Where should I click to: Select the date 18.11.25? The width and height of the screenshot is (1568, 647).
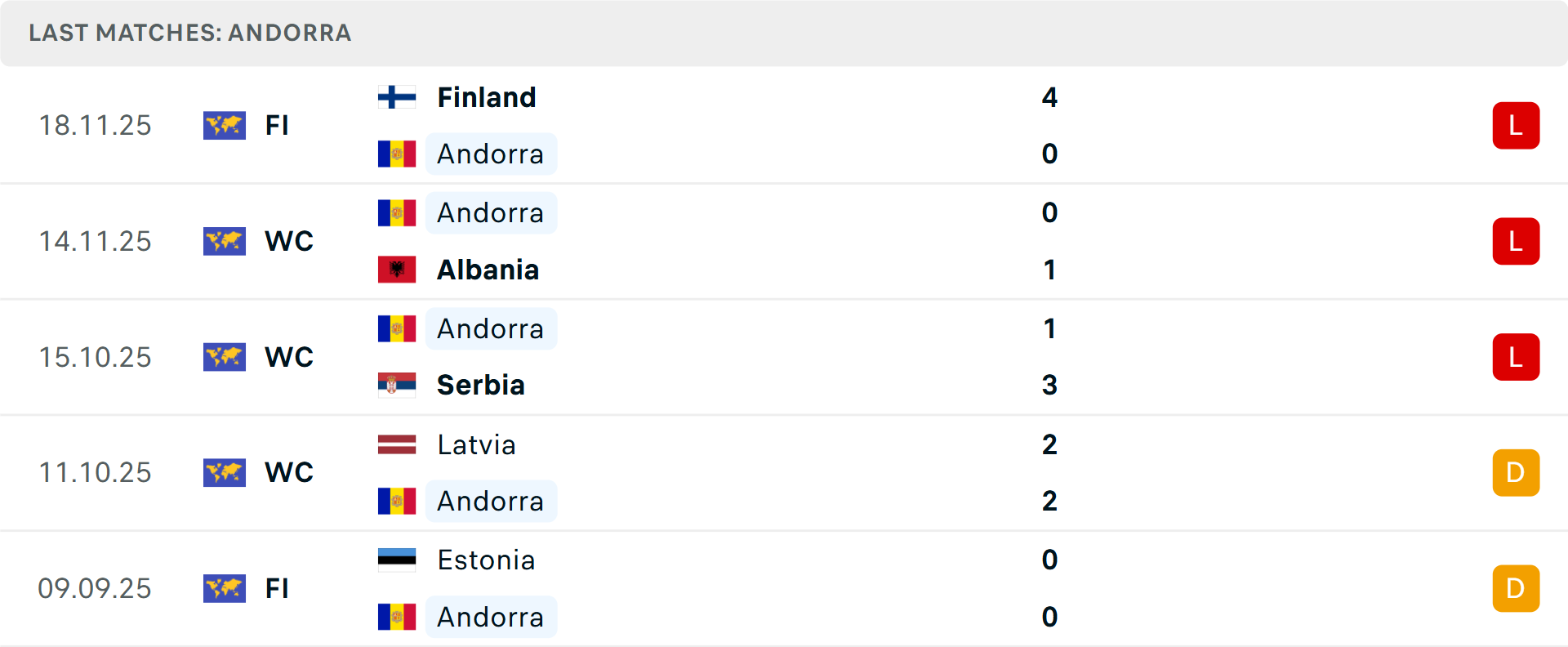click(x=95, y=125)
